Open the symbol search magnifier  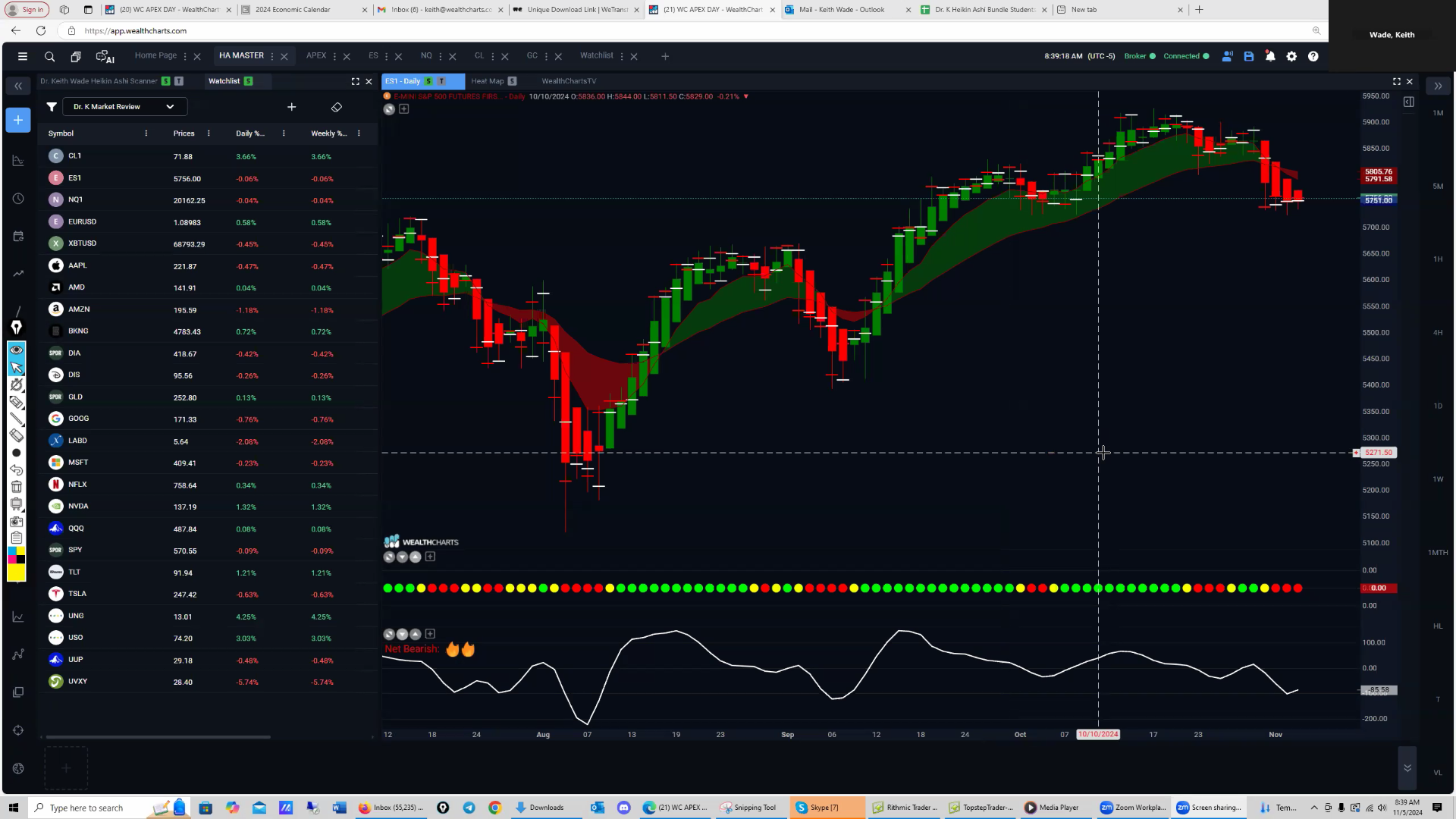(49, 56)
